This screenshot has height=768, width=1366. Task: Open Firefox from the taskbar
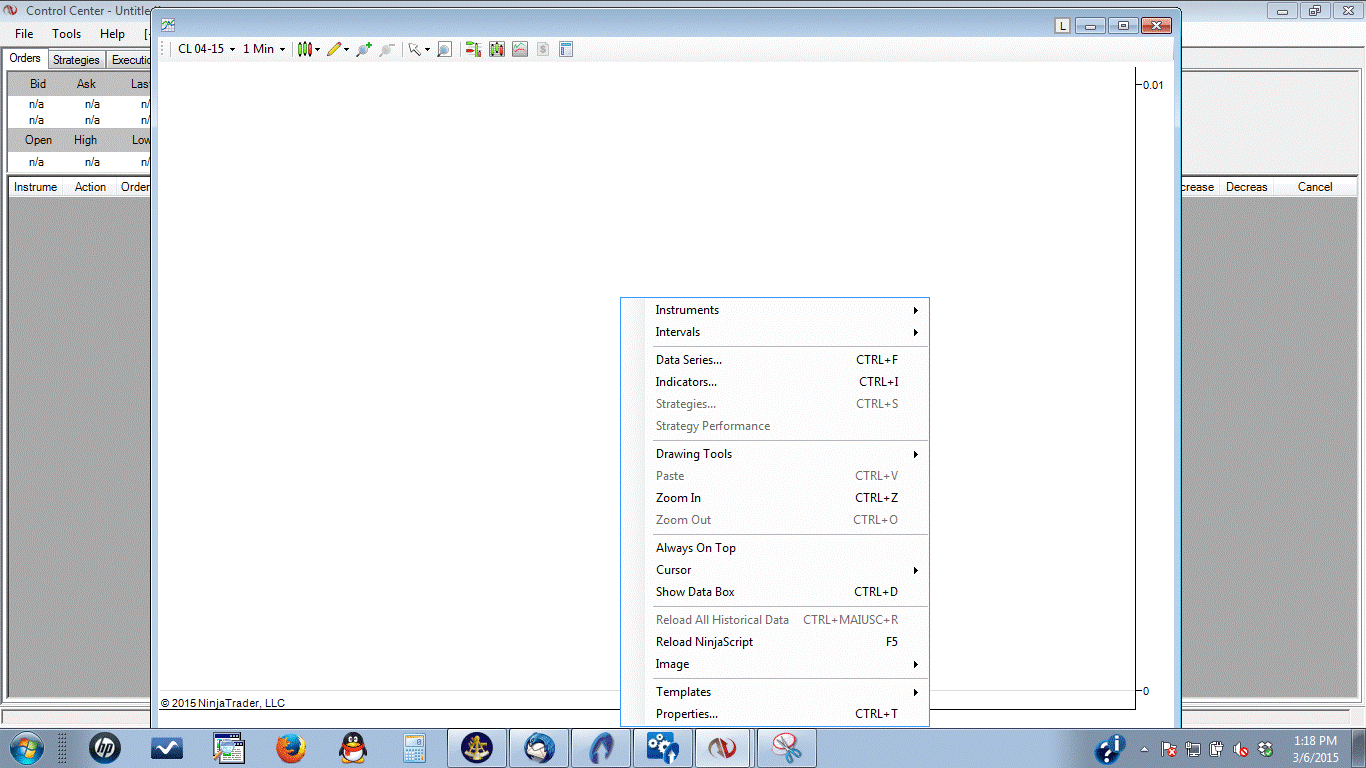(x=291, y=748)
